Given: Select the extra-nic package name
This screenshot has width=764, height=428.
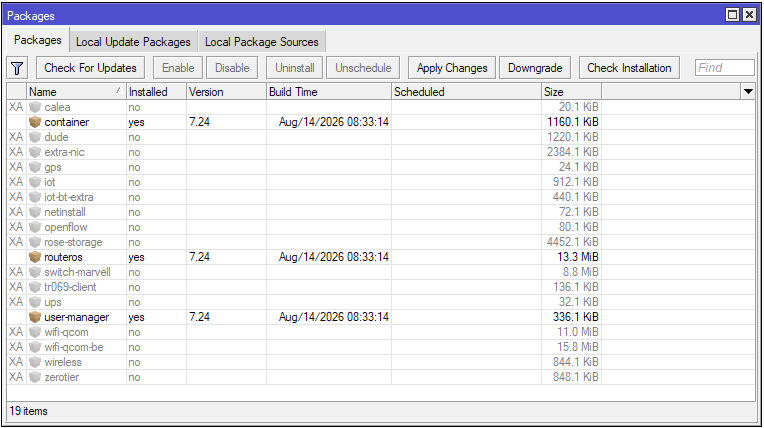Looking at the screenshot, I should coord(64,152).
